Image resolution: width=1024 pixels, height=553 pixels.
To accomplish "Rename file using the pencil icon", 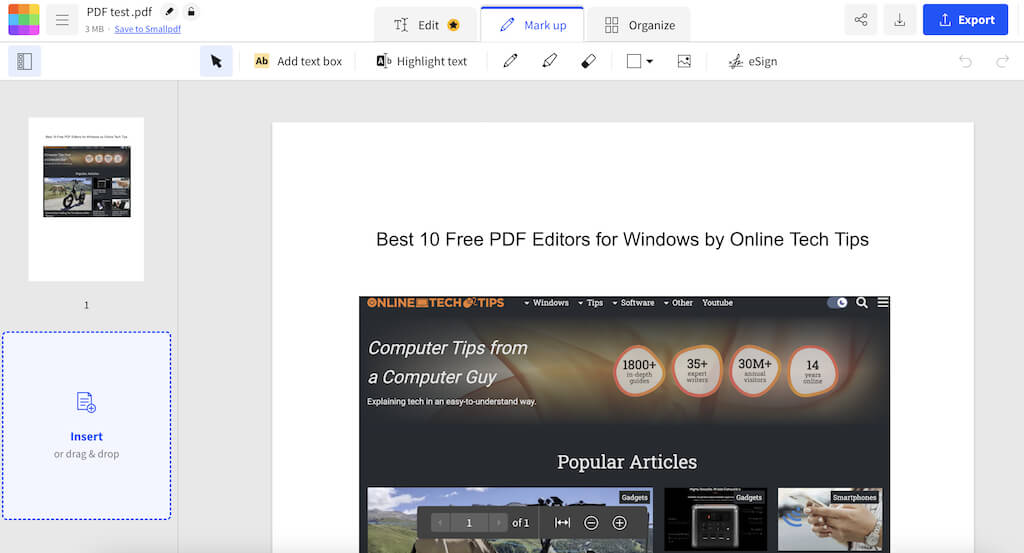I will 169,12.
